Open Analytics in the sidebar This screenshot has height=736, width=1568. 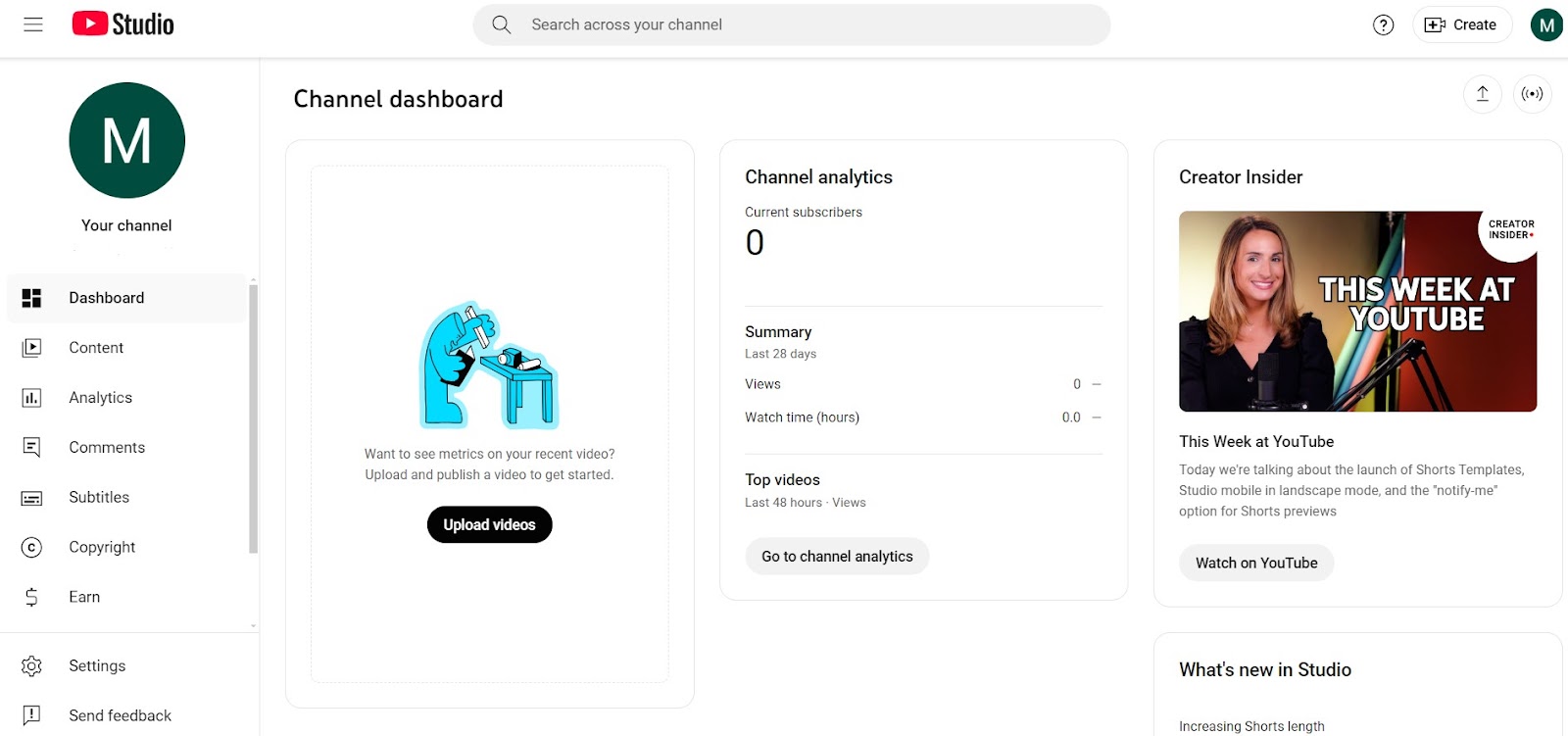127,398
